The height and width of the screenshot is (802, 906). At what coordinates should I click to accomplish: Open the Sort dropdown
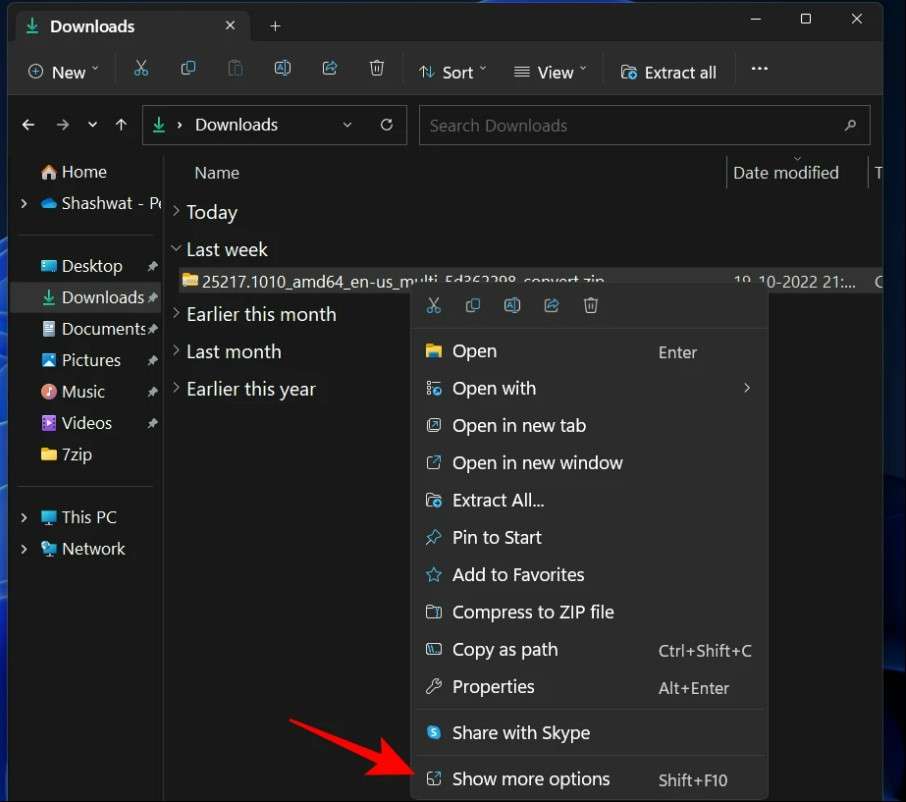452,72
